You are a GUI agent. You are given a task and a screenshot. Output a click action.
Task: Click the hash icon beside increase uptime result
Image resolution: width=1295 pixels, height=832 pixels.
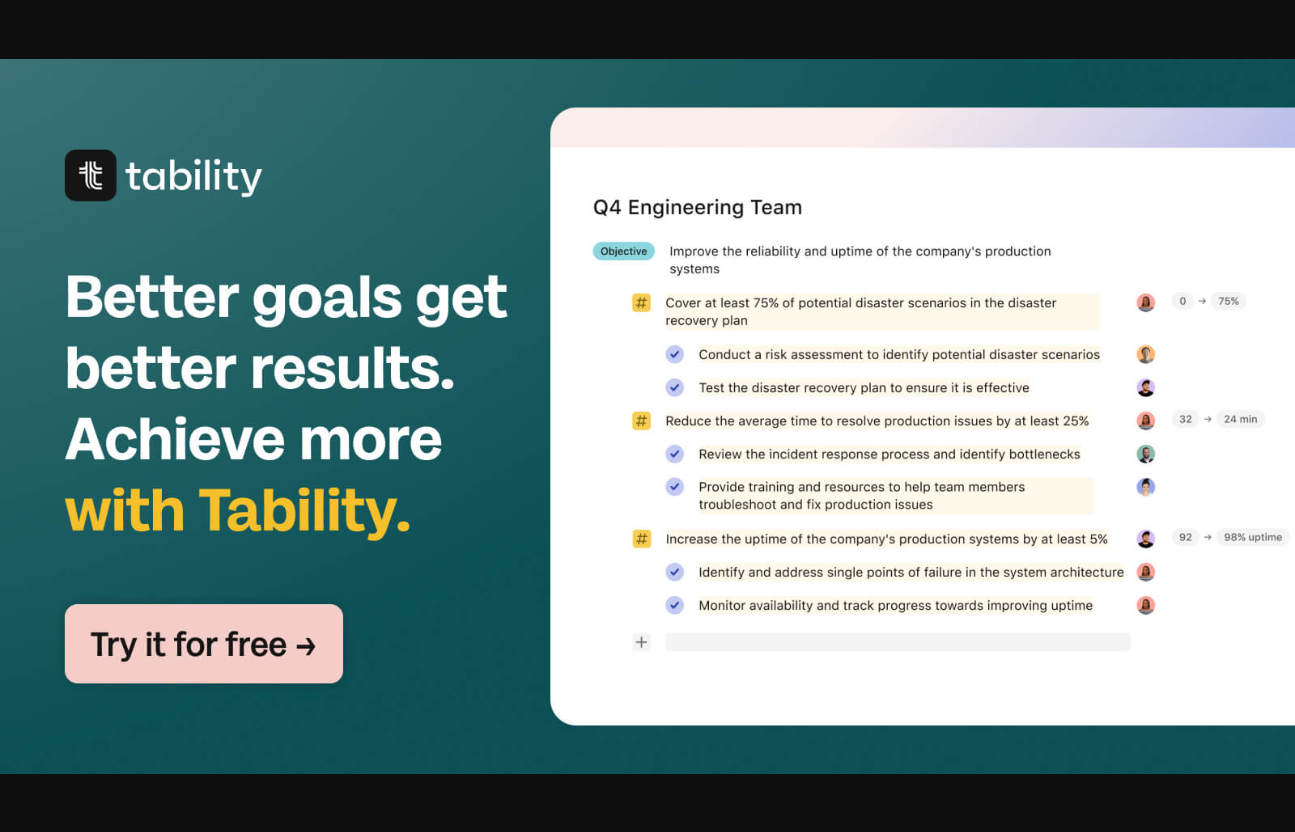coord(641,539)
